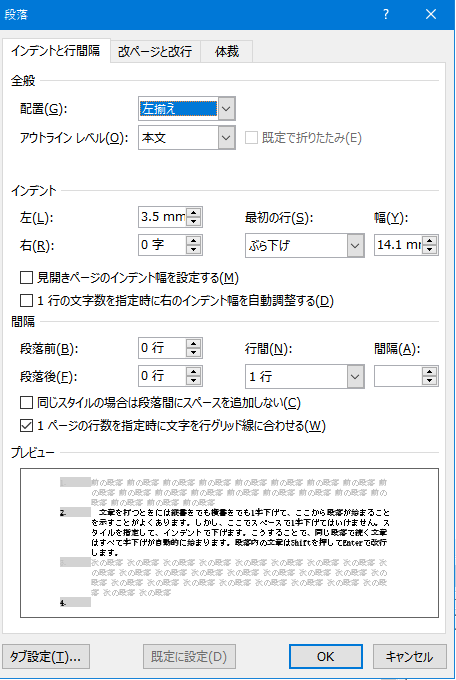Open the アウトライン レベル dropdown
This screenshot has height=680, width=456.
click(226, 138)
